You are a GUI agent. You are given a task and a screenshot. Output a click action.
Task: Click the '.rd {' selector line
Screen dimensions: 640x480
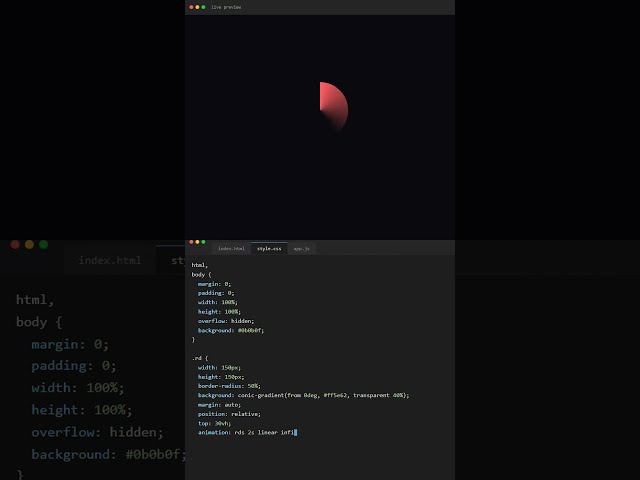tap(200, 358)
